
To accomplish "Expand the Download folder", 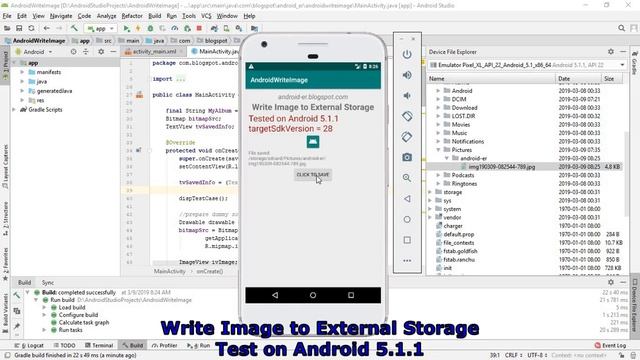I will [x=438, y=108].
